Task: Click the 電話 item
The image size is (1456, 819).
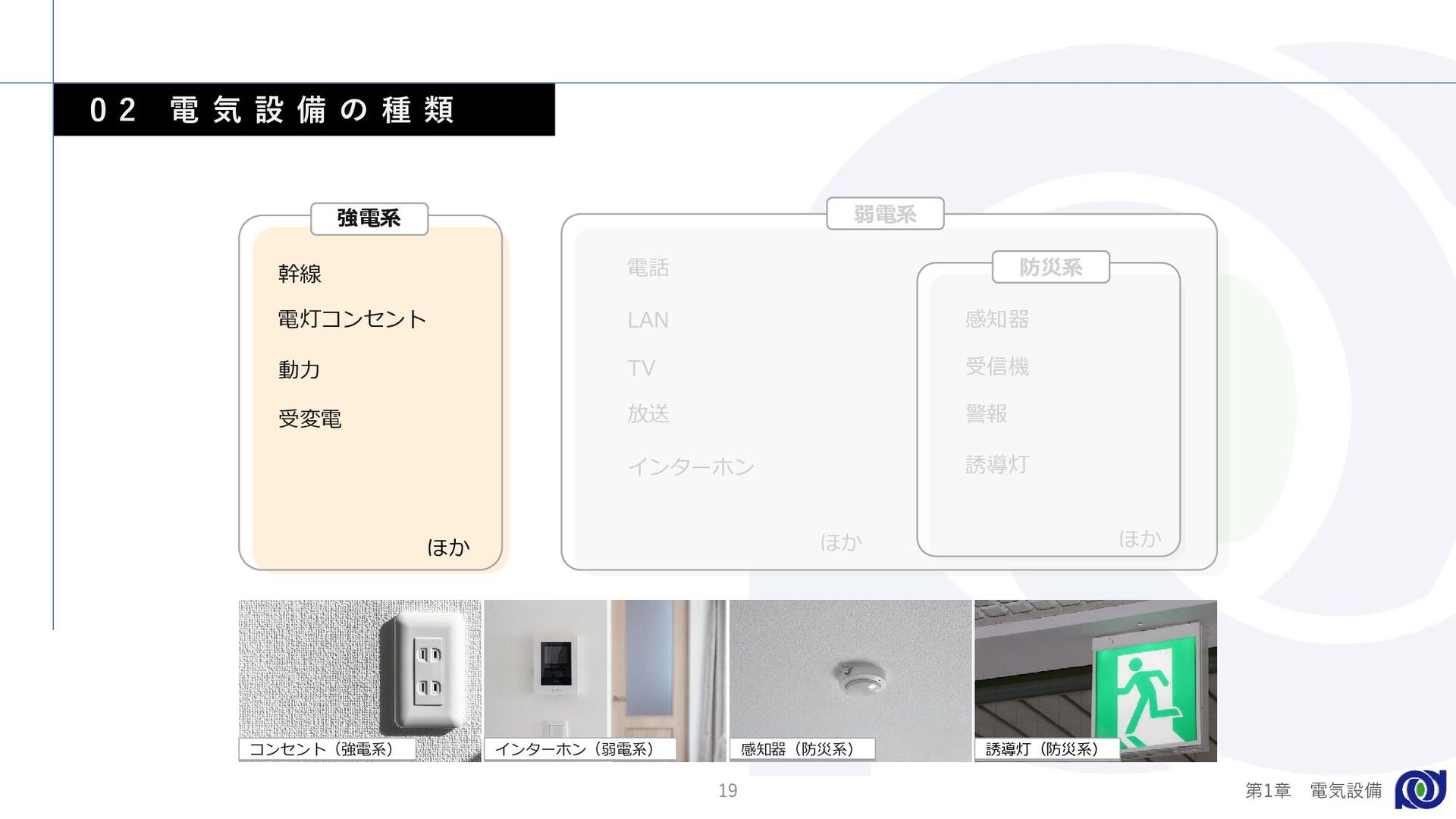Action: pyautogui.click(x=648, y=268)
